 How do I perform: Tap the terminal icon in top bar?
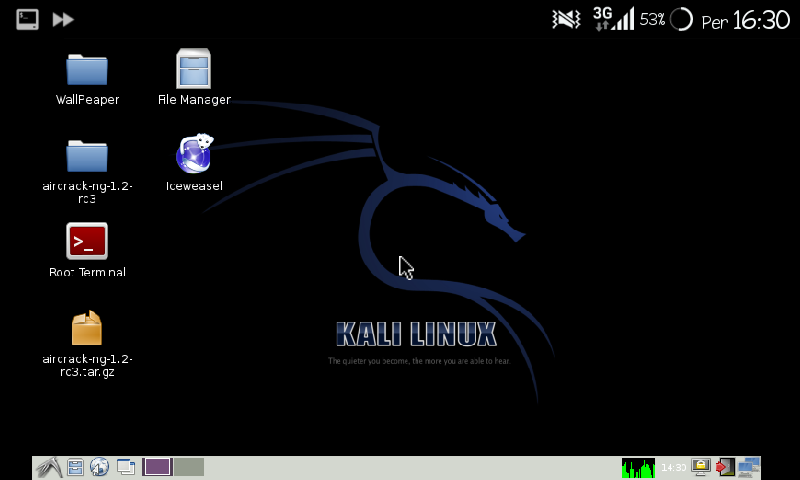point(27,19)
